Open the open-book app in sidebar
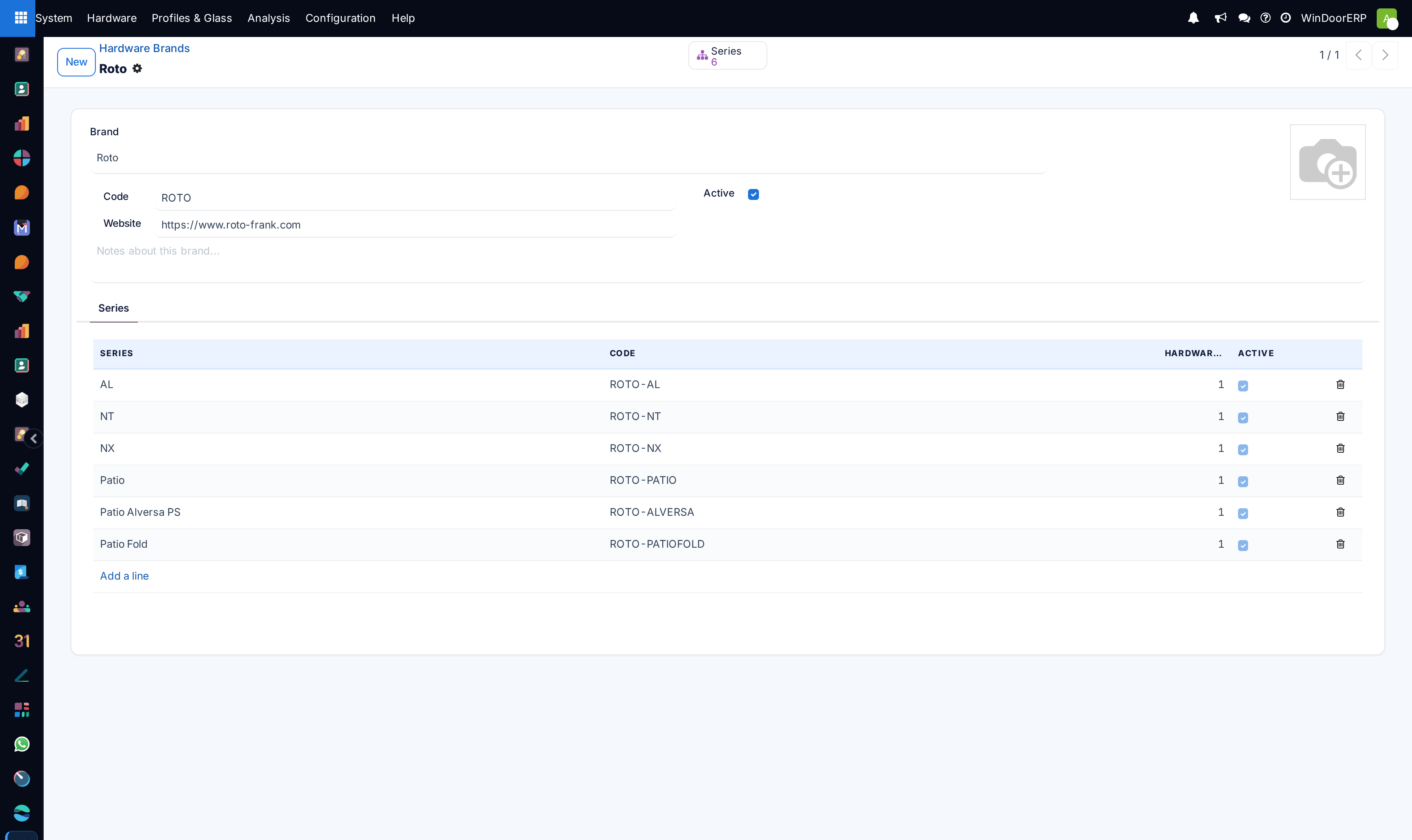 click(21, 503)
